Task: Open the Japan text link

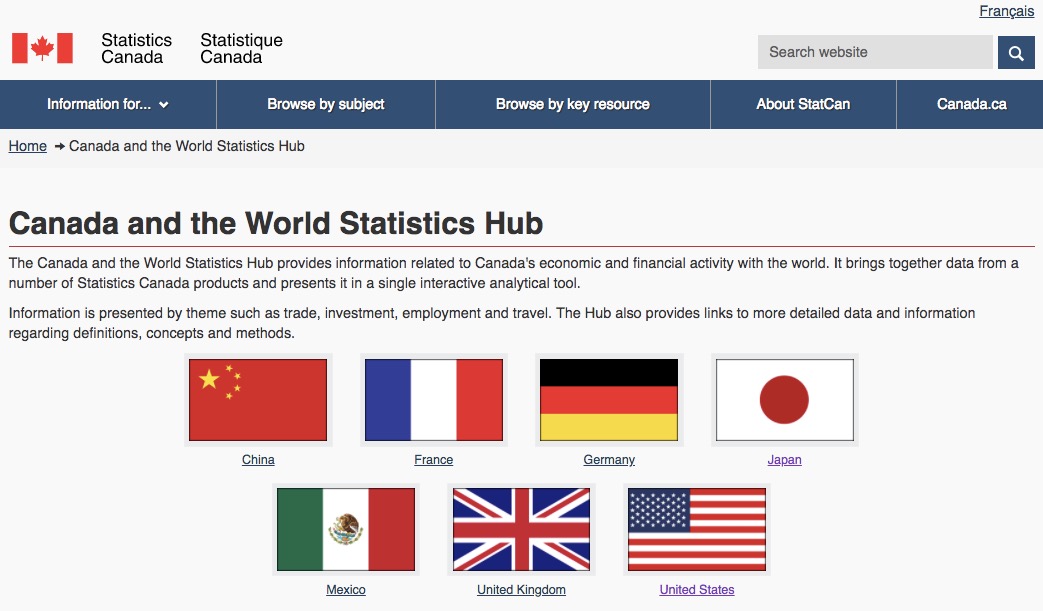Action: click(x=784, y=460)
